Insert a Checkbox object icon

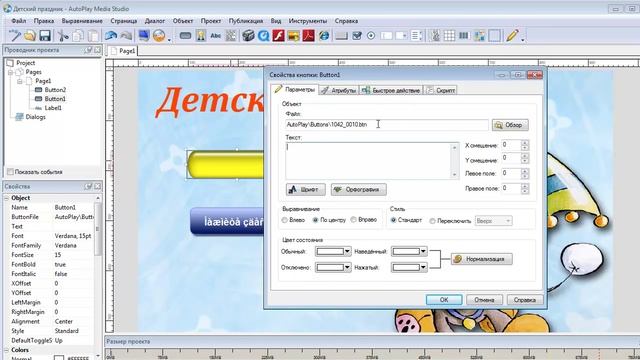[356, 36]
